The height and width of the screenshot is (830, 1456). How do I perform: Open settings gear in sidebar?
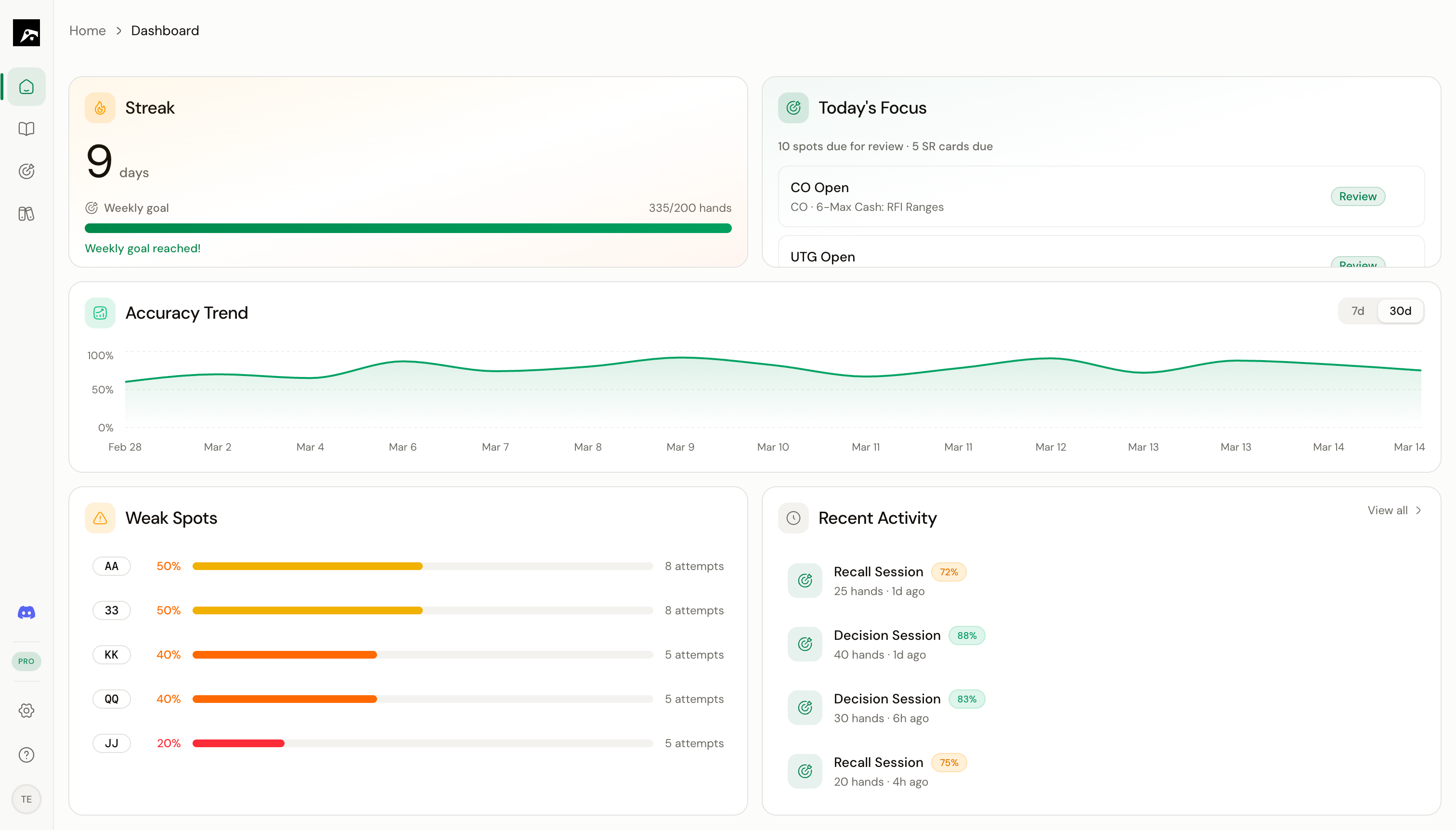coord(26,710)
